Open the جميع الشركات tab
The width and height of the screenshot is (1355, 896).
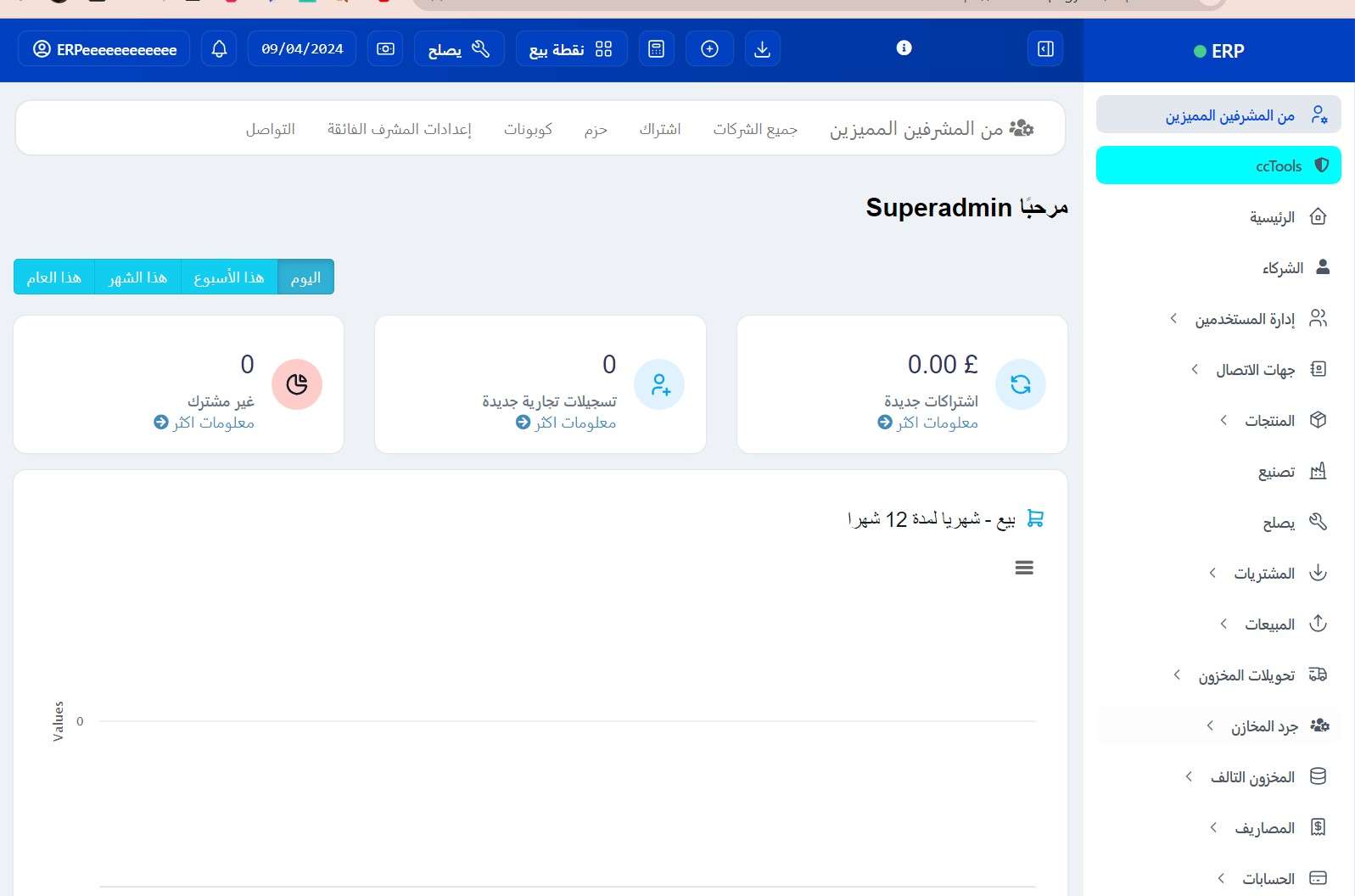[x=754, y=129]
